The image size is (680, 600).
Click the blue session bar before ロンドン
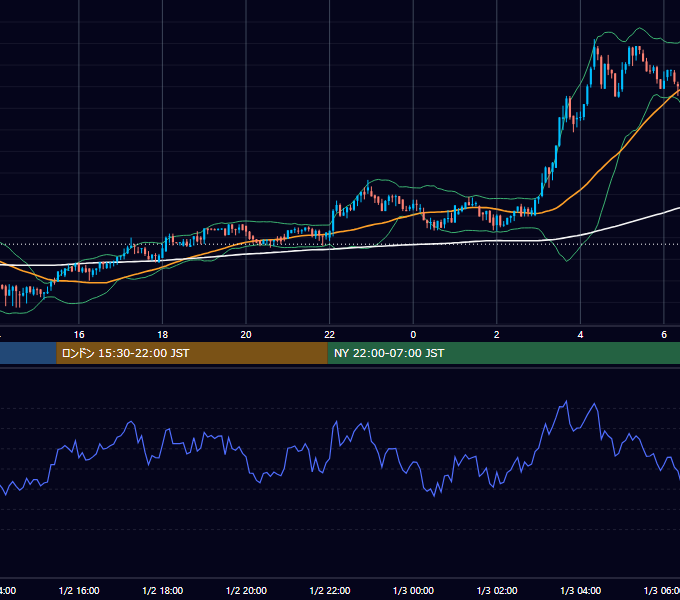pos(28,353)
